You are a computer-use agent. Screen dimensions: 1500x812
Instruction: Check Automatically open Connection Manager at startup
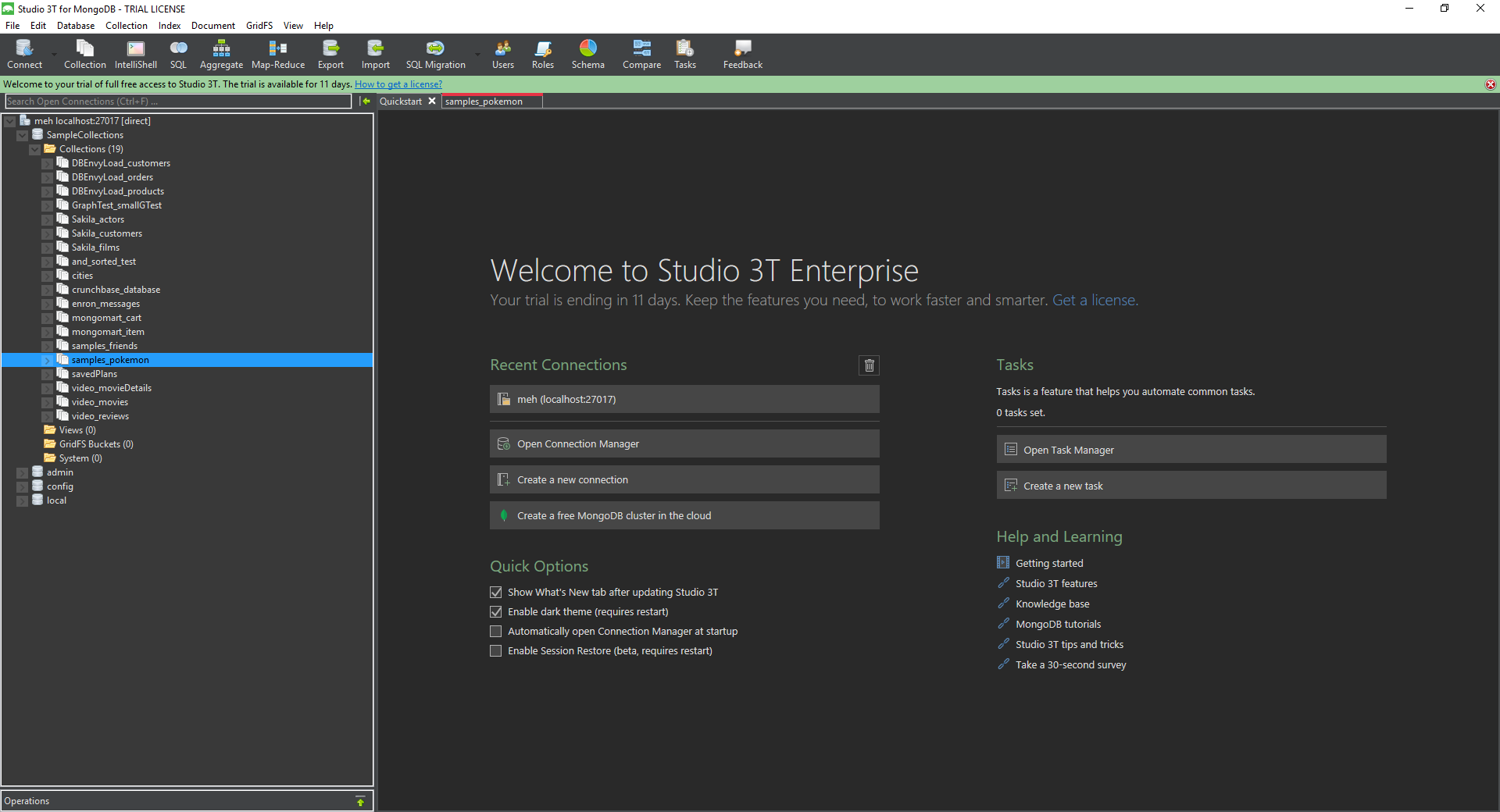tap(496, 632)
